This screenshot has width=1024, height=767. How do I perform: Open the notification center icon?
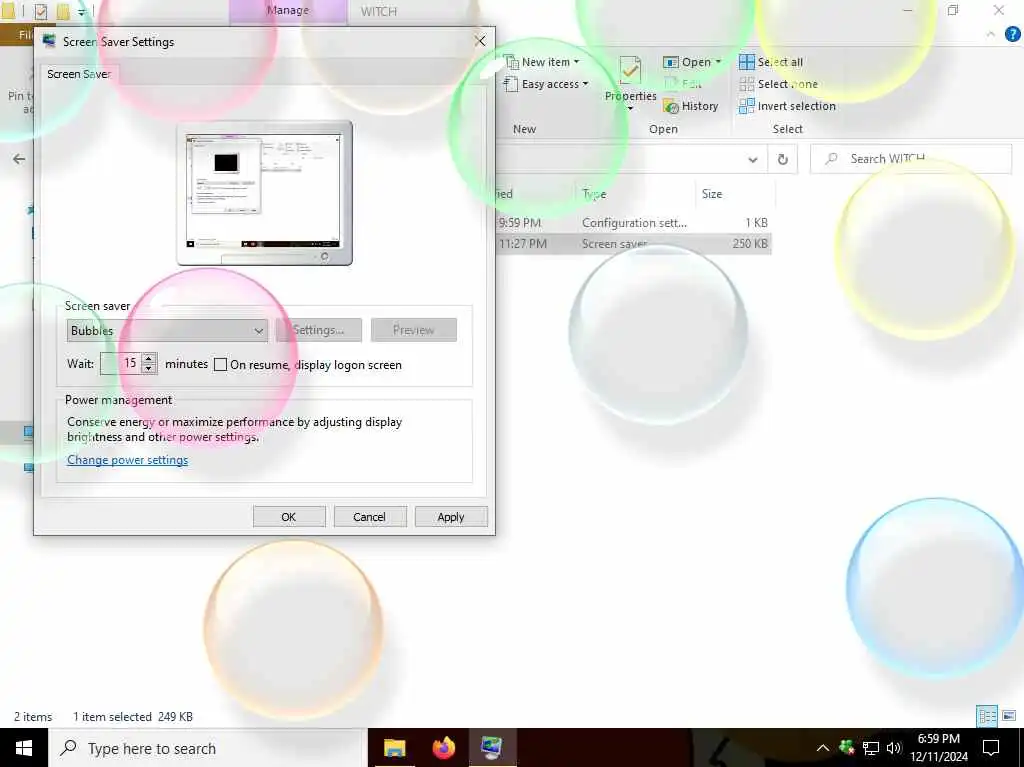click(x=991, y=748)
